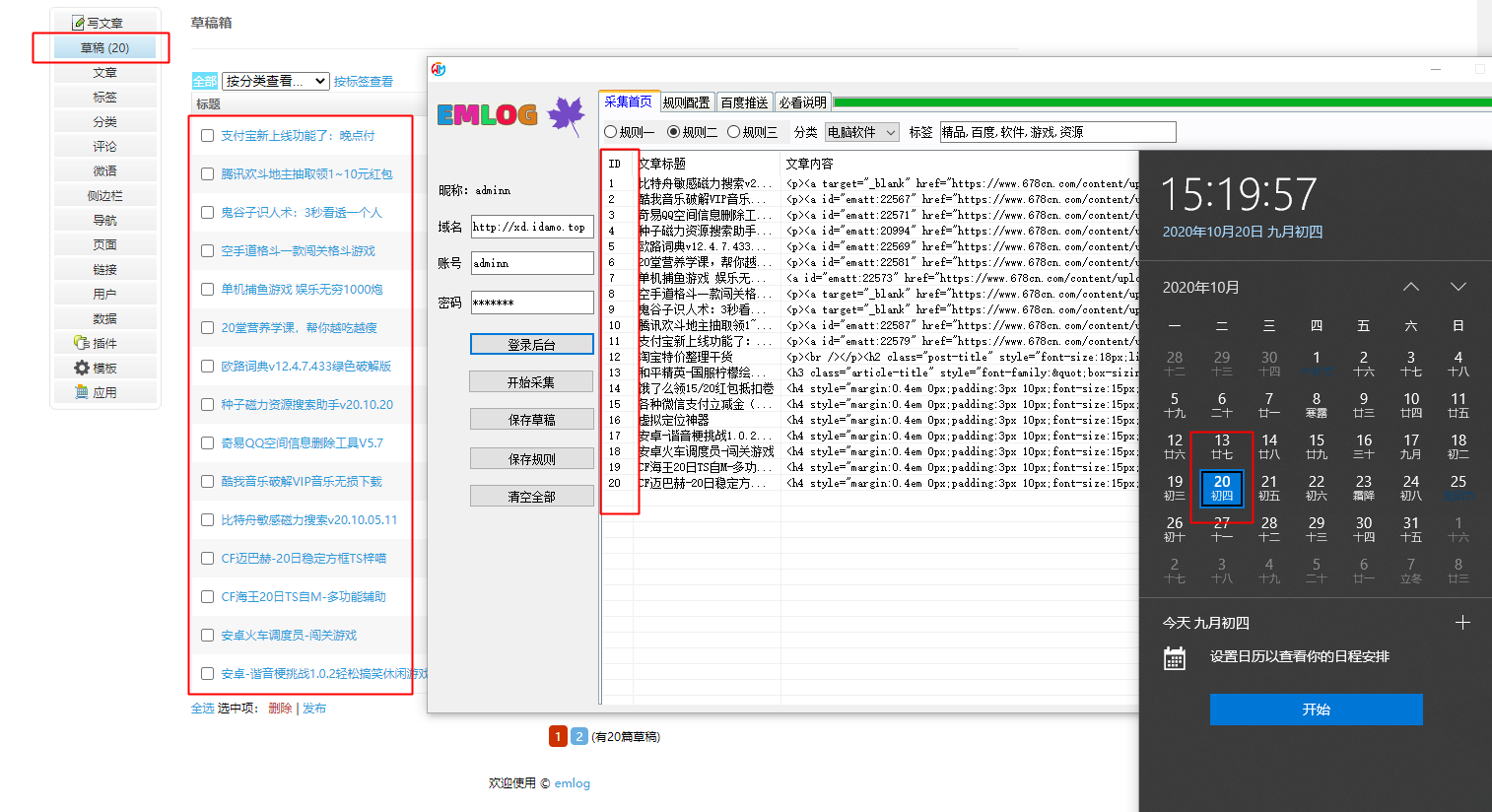This screenshot has height=812, width=1492.
Task: Select October 20 in calendar
Action: point(1222,488)
